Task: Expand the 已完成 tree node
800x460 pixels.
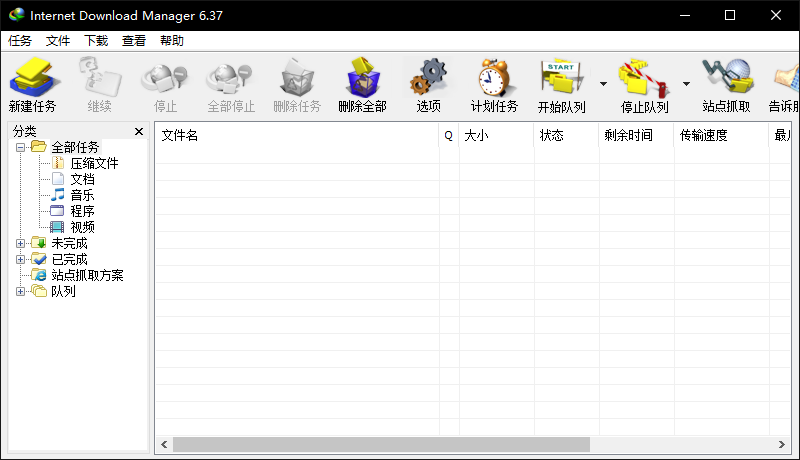Action: click(x=20, y=259)
